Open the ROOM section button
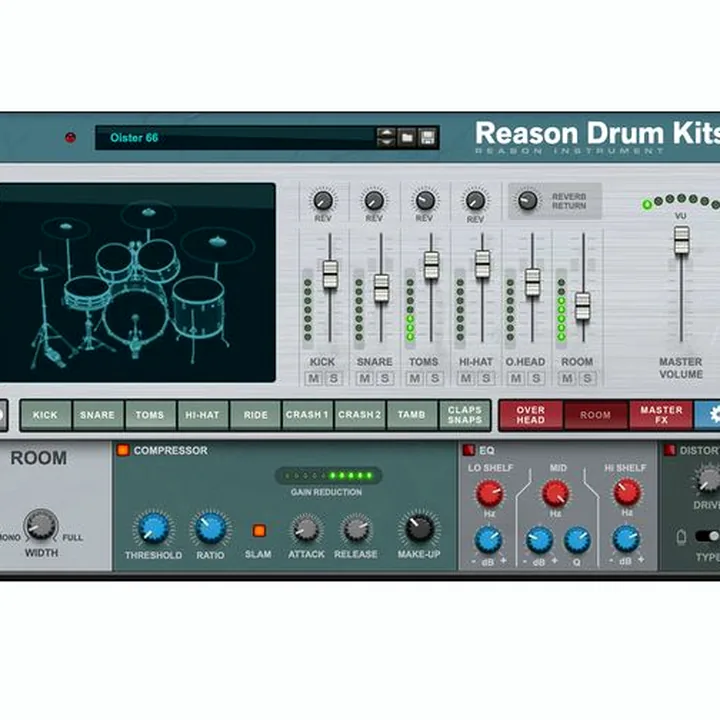The width and height of the screenshot is (720, 720). coord(596,415)
